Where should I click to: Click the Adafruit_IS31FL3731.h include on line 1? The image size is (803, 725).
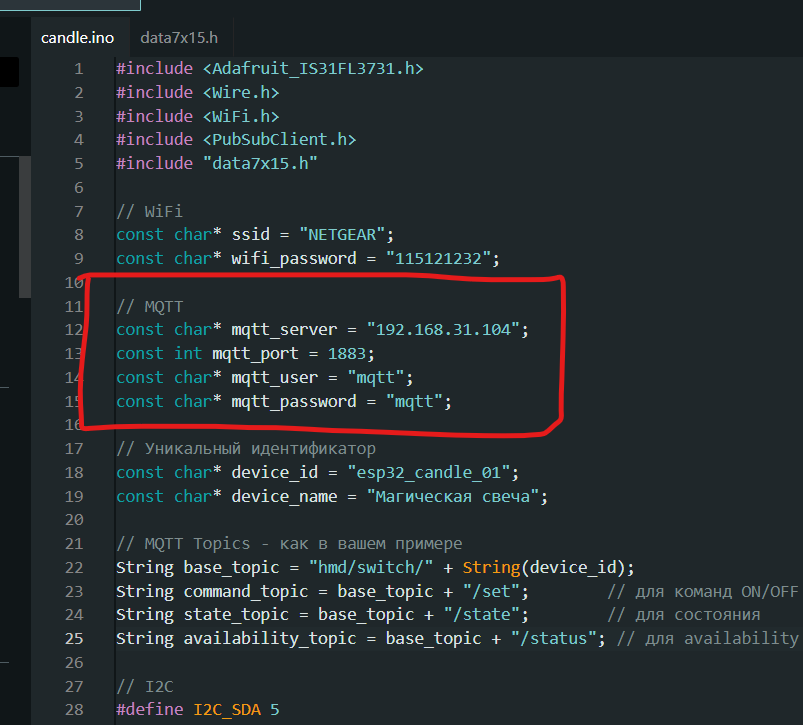point(312,69)
